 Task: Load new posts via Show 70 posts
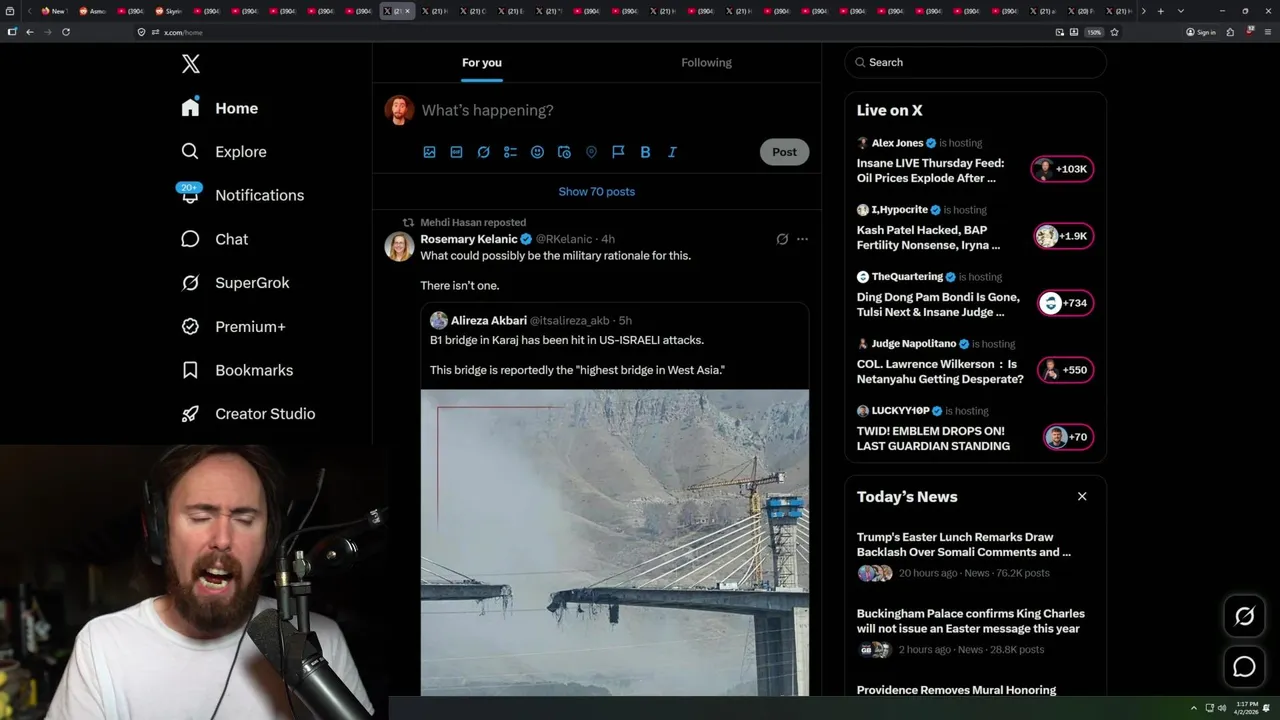(597, 191)
